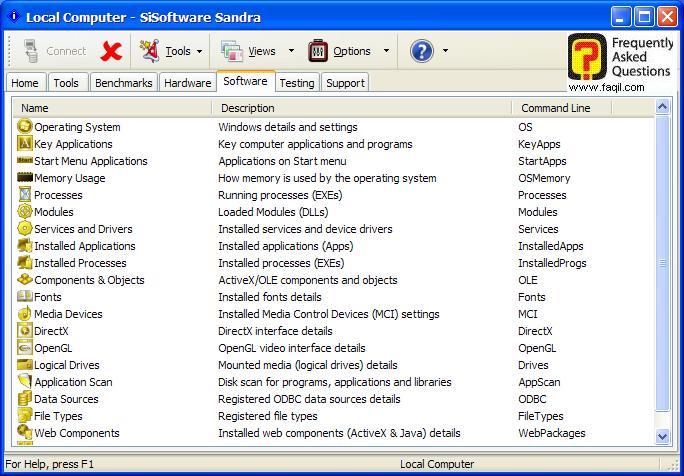The height and width of the screenshot is (476, 684).
Task: Click the Views toolbar button
Action: click(248, 51)
